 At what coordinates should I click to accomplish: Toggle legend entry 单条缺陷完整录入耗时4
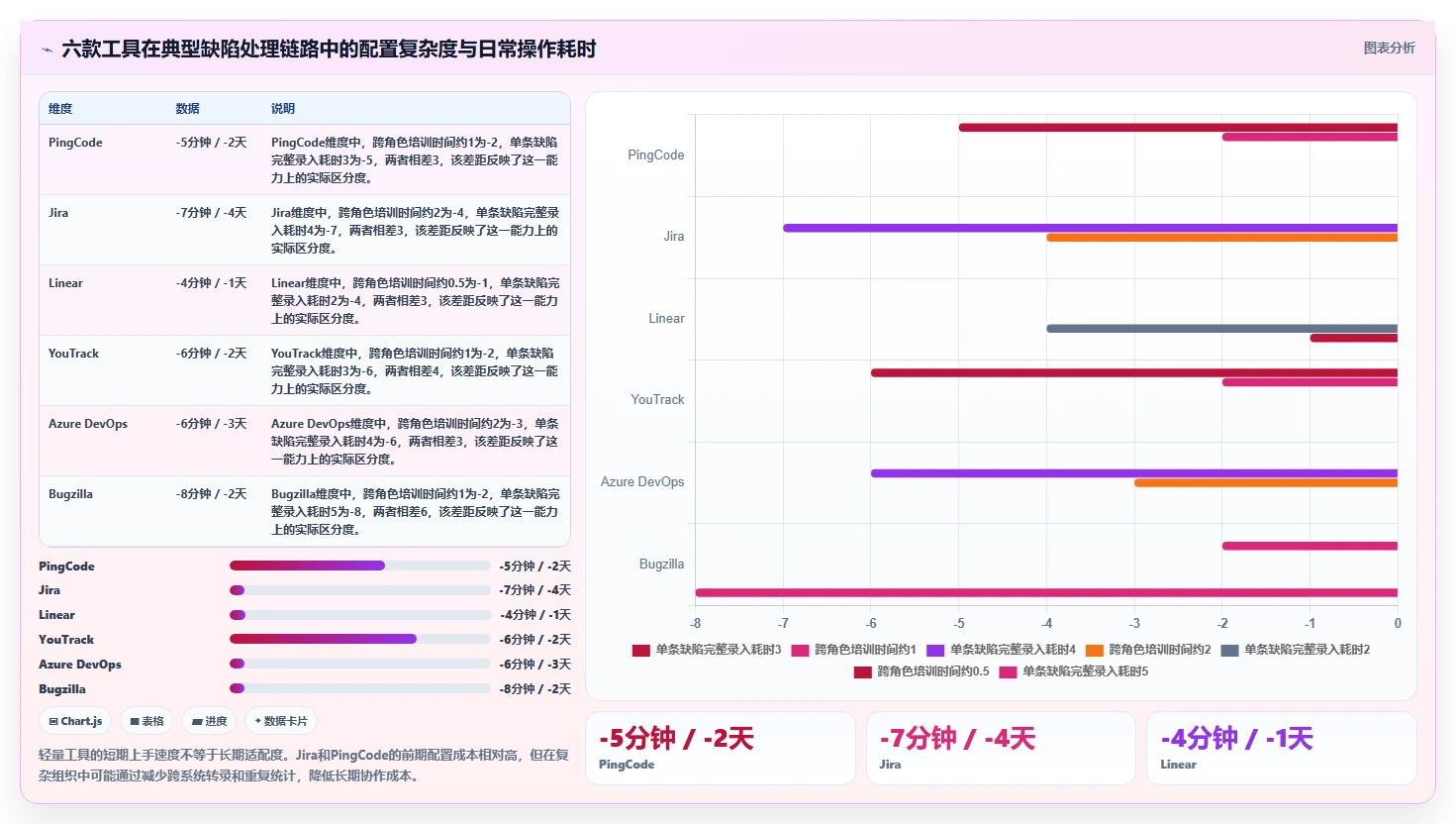(x=1001, y=650)
